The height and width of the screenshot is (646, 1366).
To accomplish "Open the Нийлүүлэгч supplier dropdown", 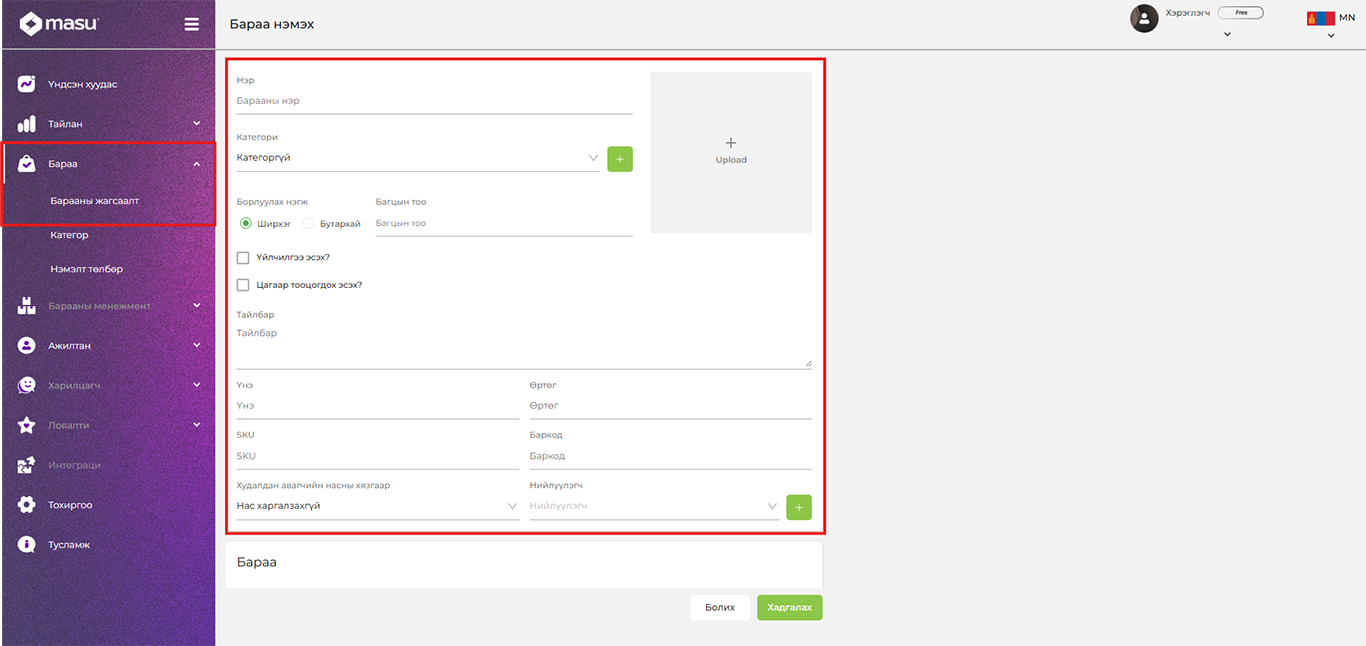I will (654, 506).
